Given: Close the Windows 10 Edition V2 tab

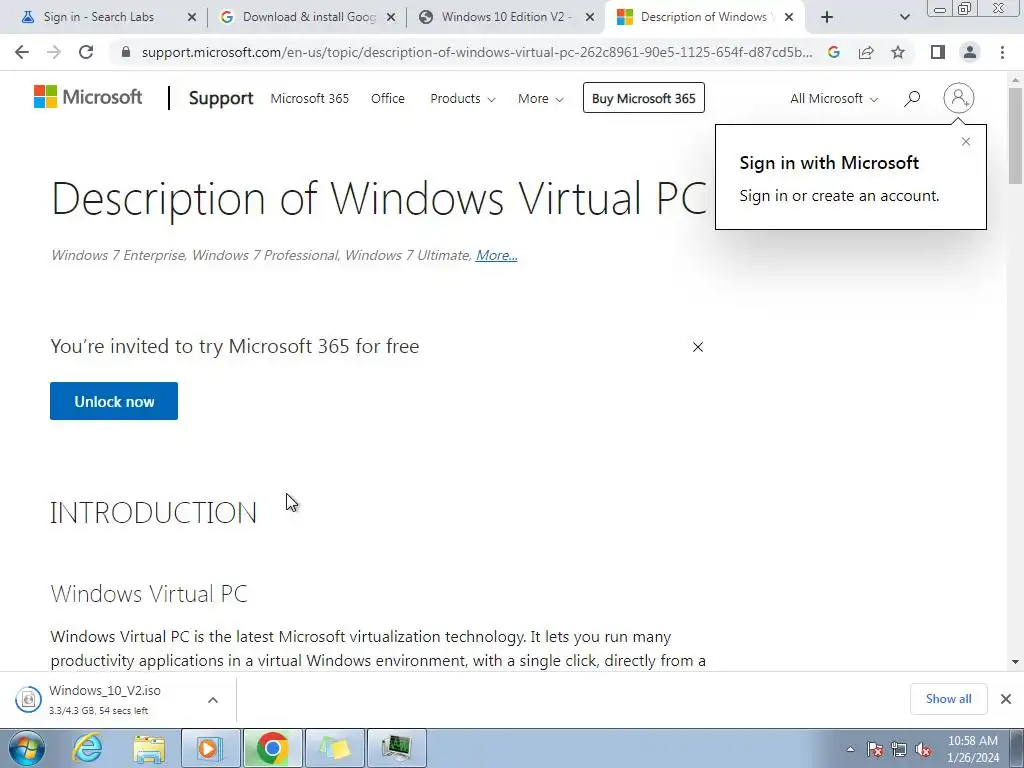Looking at the screenshot, I should (x=590, y=18).
